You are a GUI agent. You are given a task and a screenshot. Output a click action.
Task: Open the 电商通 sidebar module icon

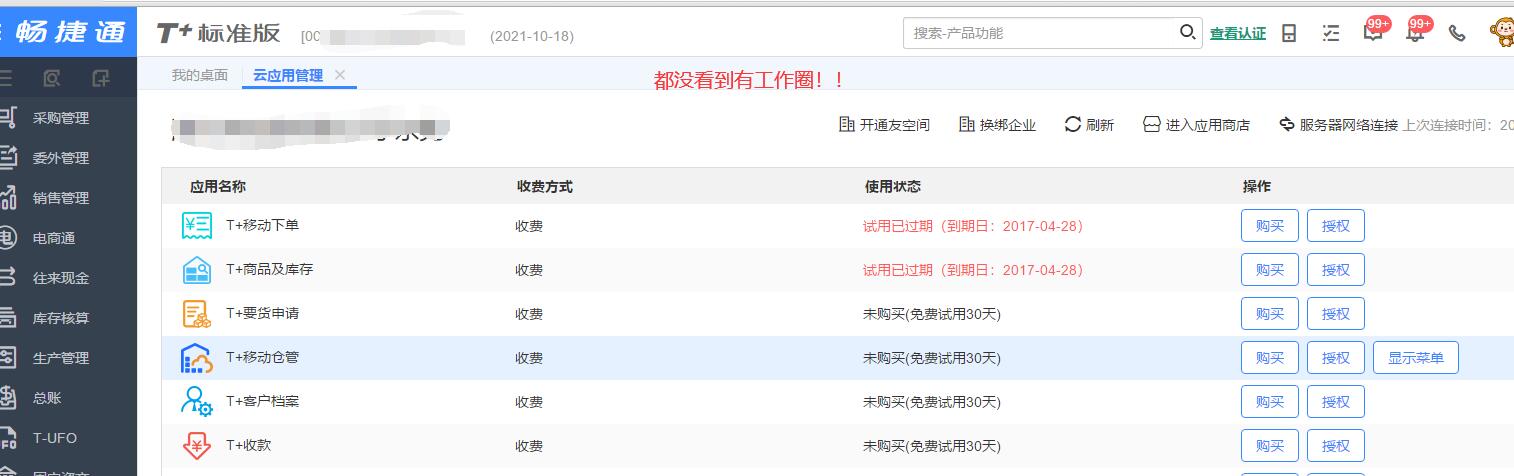8,238
